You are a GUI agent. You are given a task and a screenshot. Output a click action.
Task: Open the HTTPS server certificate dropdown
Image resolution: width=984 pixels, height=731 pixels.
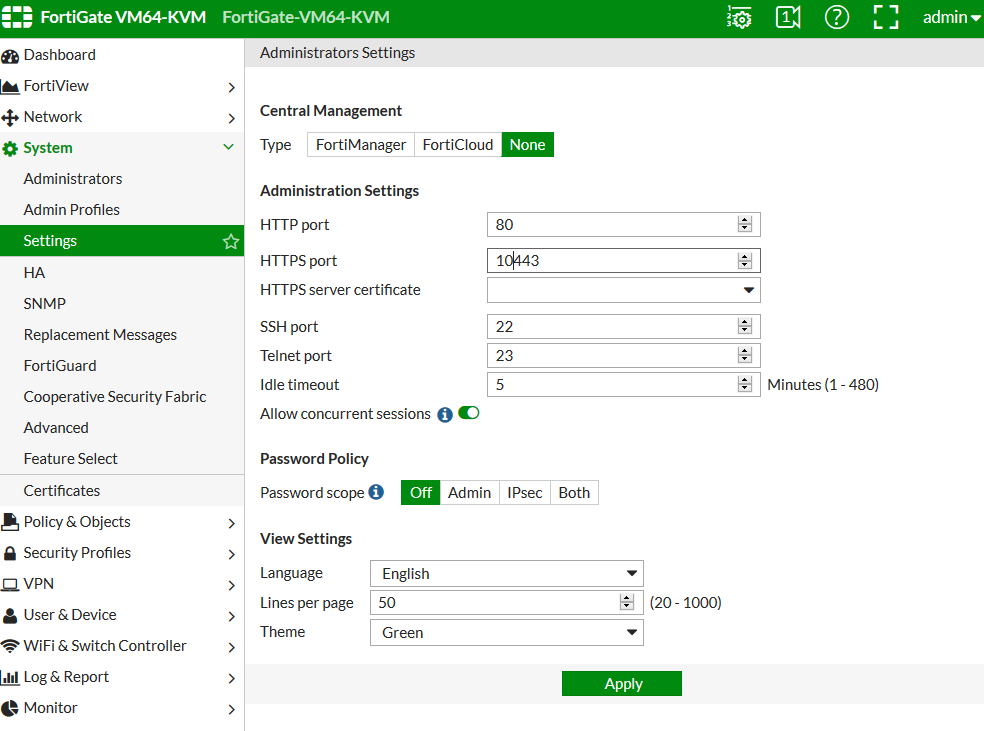coord(623,290)
